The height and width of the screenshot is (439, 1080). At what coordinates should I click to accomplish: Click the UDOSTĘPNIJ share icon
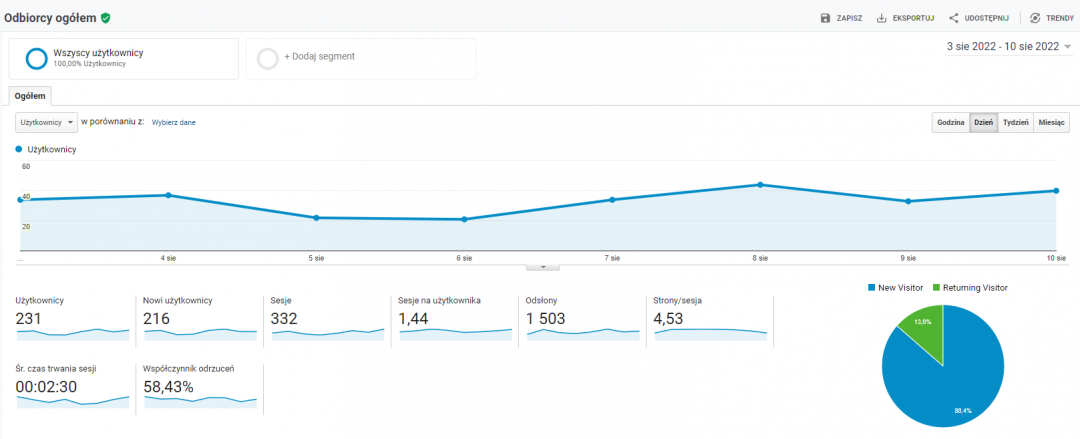[x=954, y=18]
